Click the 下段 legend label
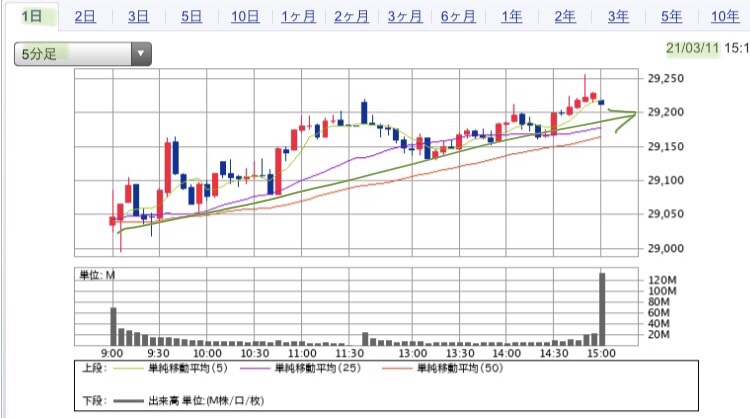This screenshot has height=418, width=750. click(94, 401)
